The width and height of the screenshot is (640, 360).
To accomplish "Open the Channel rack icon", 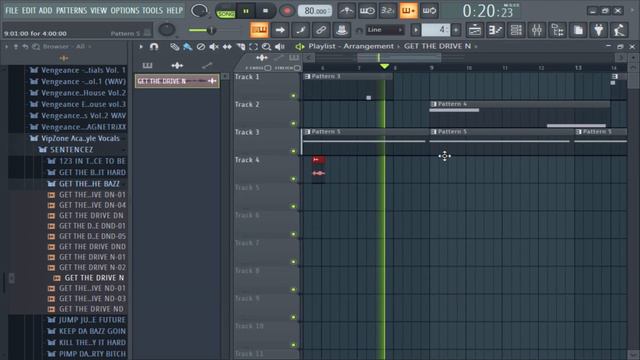I will pos(516,30).
